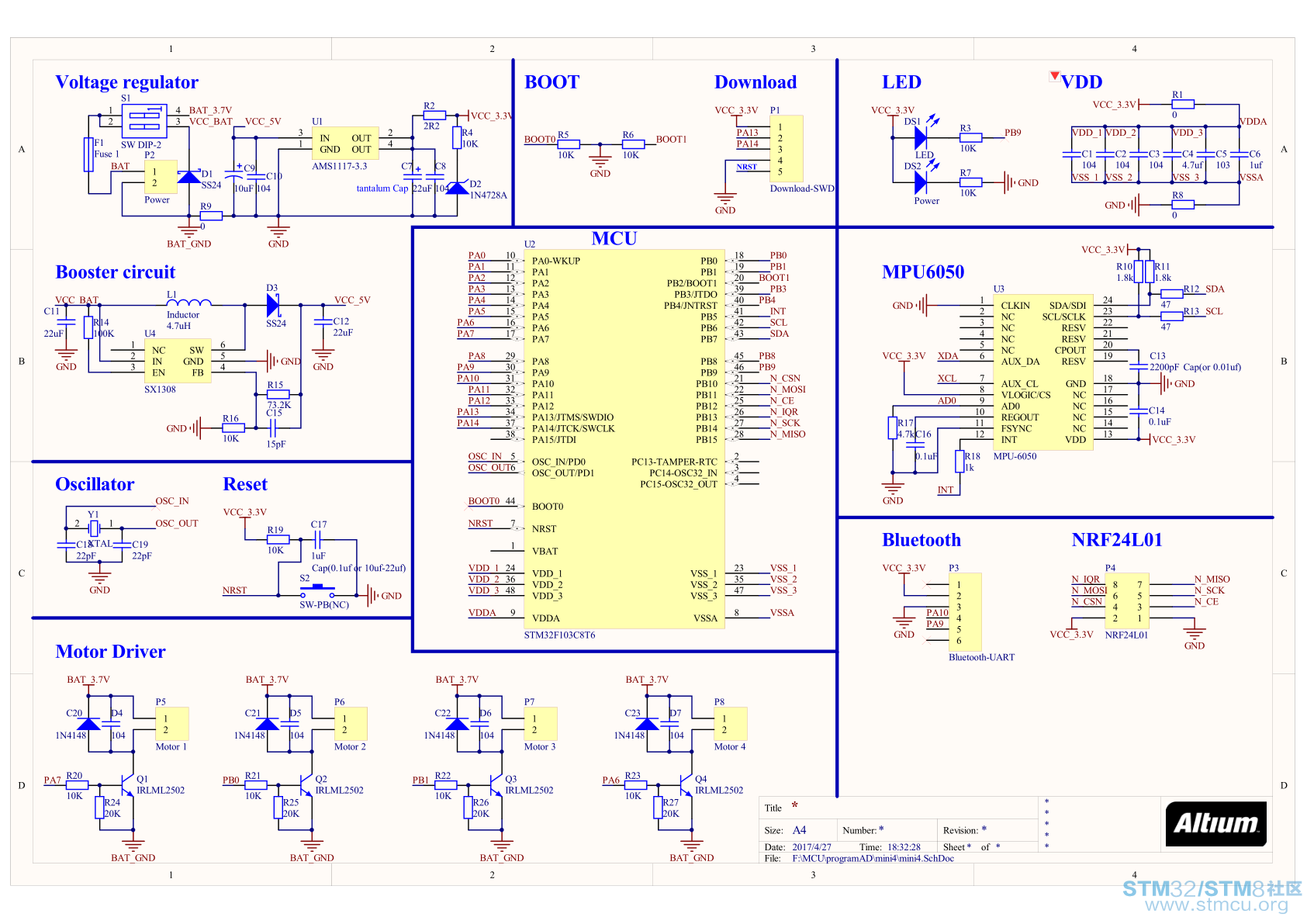Click the R17 4.7k resistor
This screenshot has width=1307, height=924.
(x=893, y=428)
